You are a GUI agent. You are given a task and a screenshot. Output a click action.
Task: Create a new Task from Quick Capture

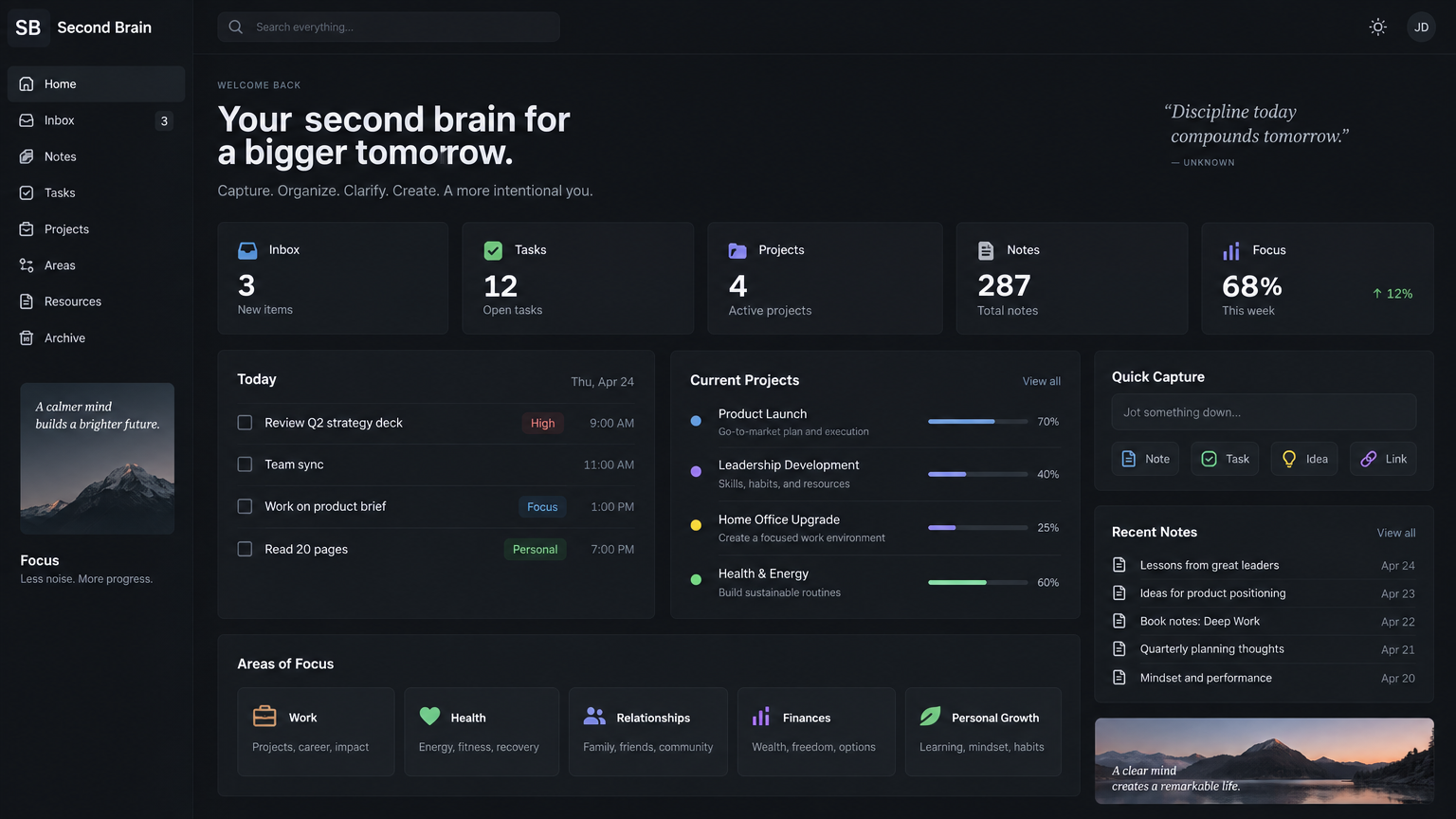click(x=1225, y=459)
